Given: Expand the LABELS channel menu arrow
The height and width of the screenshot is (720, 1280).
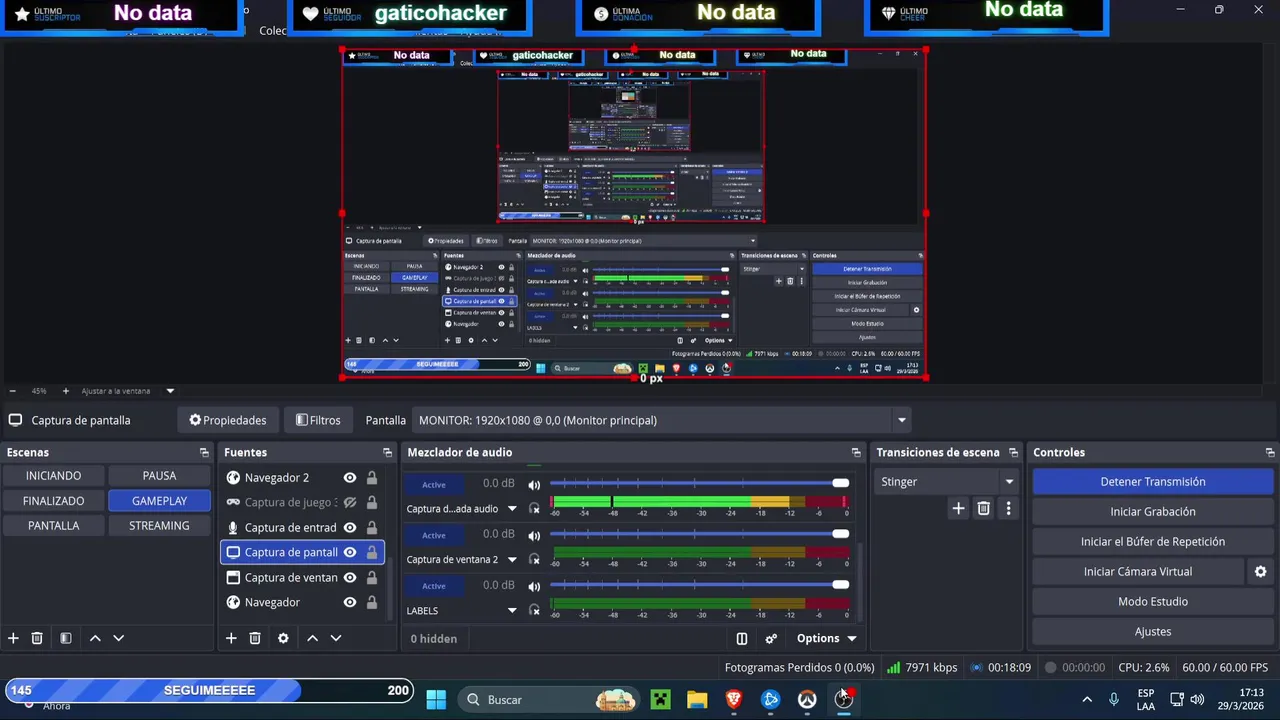Looking at the screenshot, I should point(512,611).
